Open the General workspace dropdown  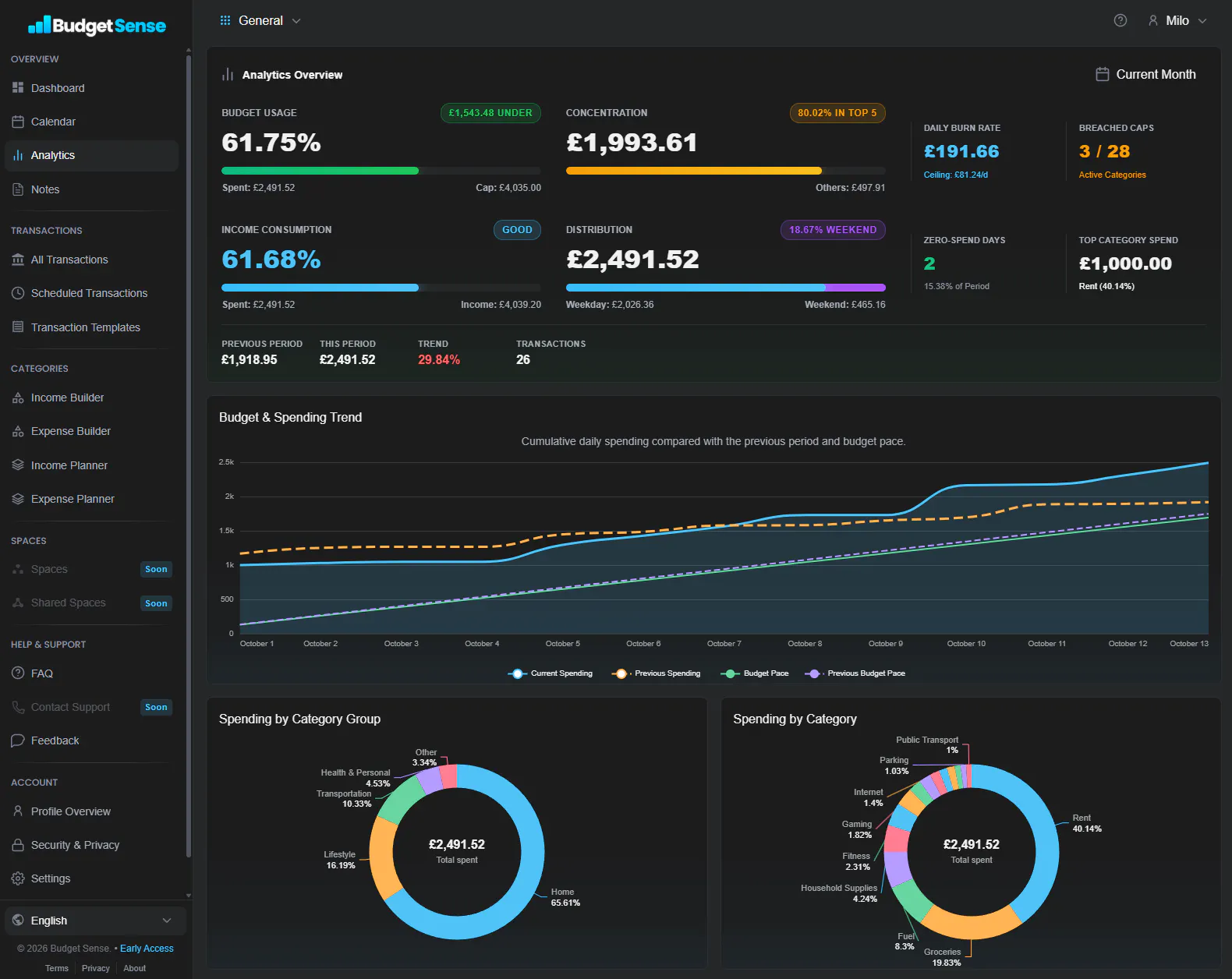point(260,21)
